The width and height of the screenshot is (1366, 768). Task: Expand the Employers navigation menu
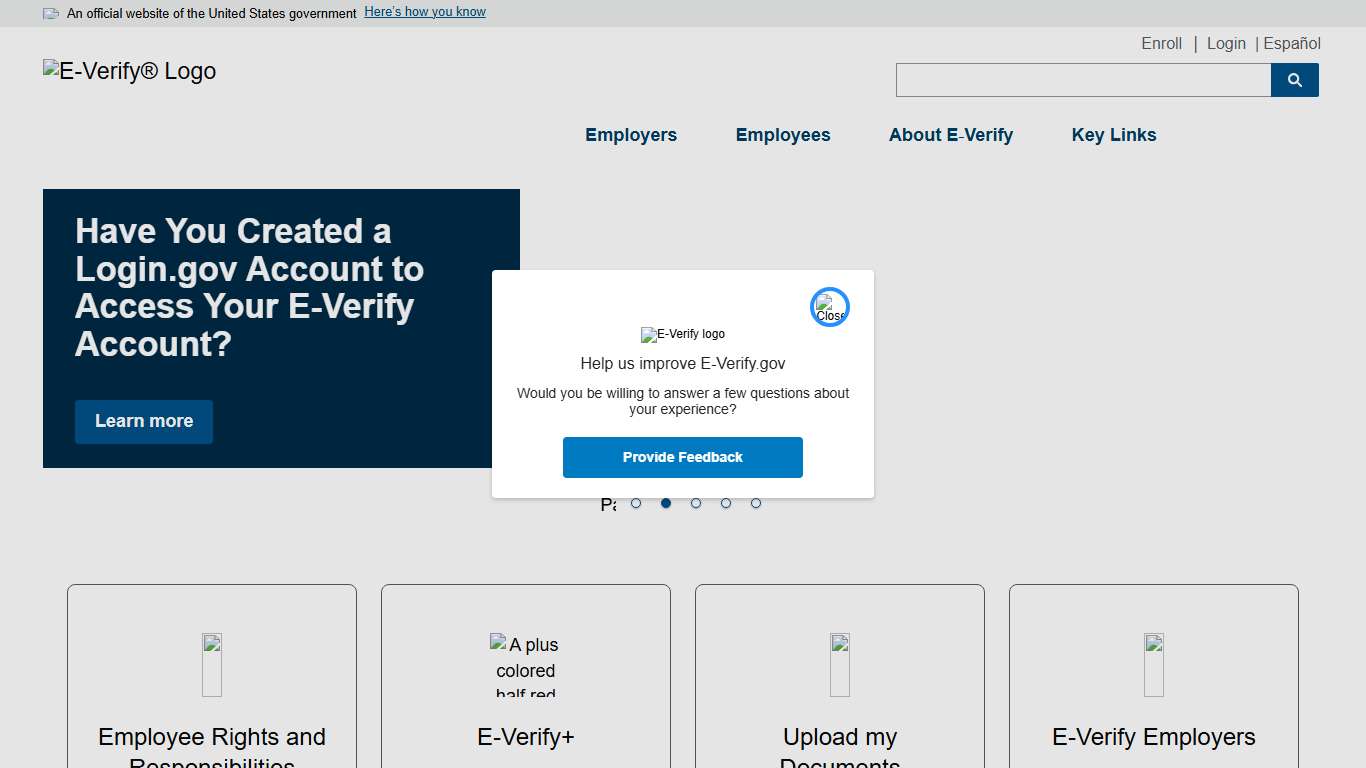pos(631,134)
